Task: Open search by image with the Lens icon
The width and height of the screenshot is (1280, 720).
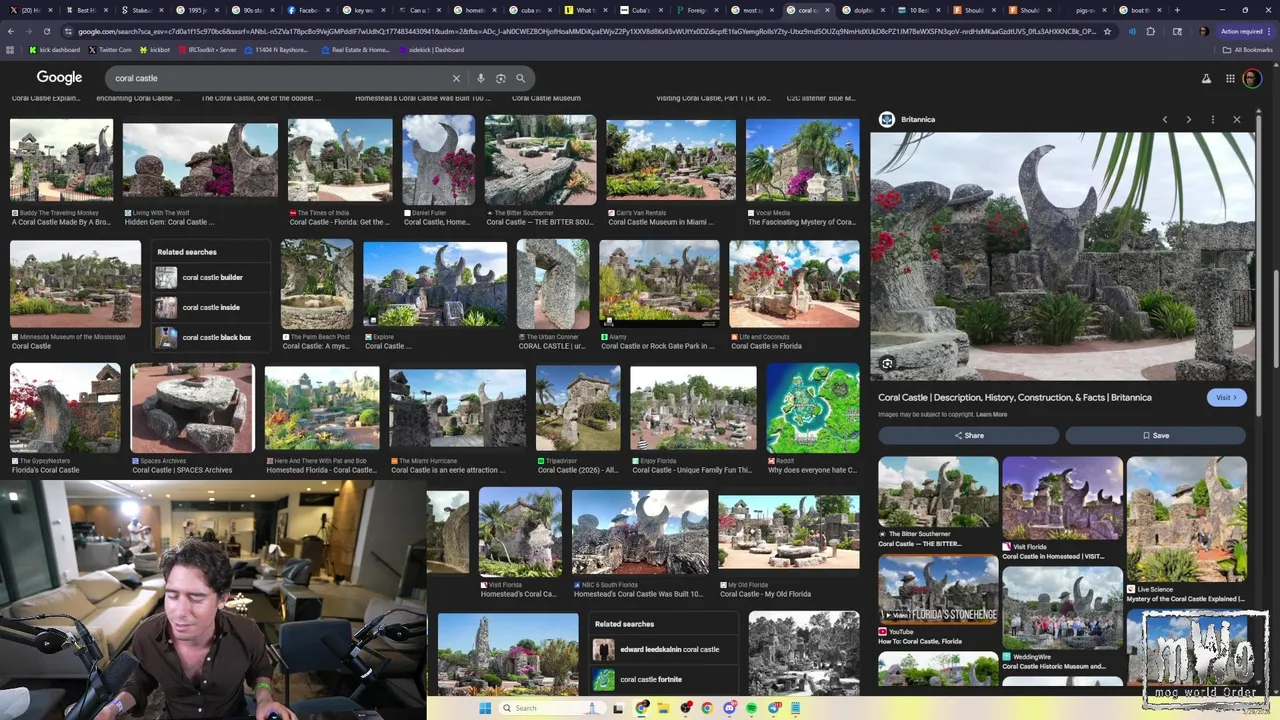Action: click(x=501, y=78)
